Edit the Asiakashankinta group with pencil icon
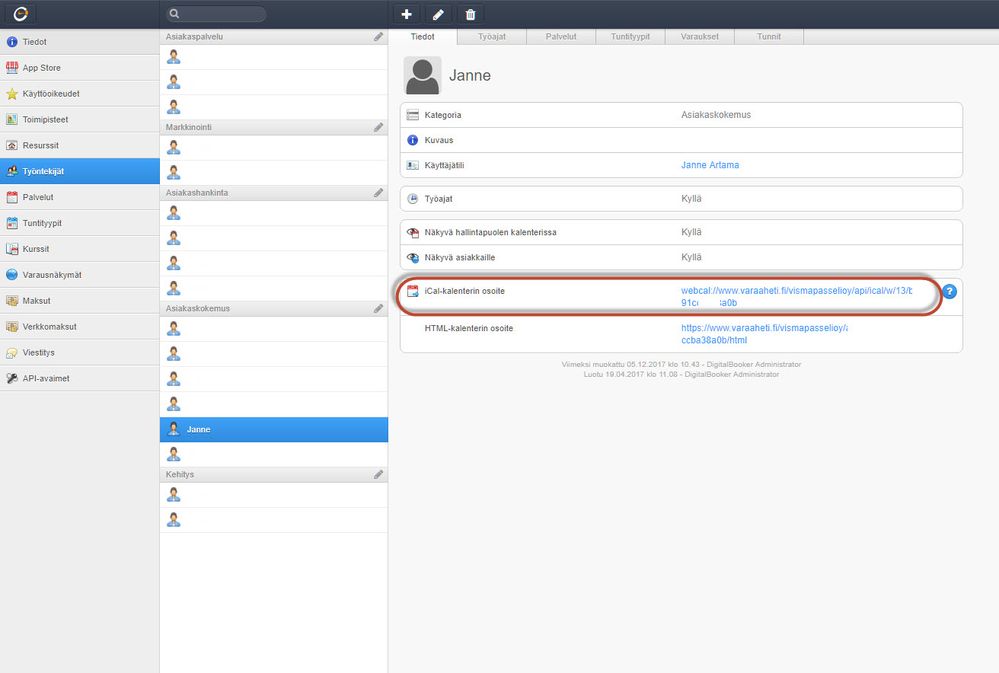The image size is (999, 673). [x=378, y=192]
